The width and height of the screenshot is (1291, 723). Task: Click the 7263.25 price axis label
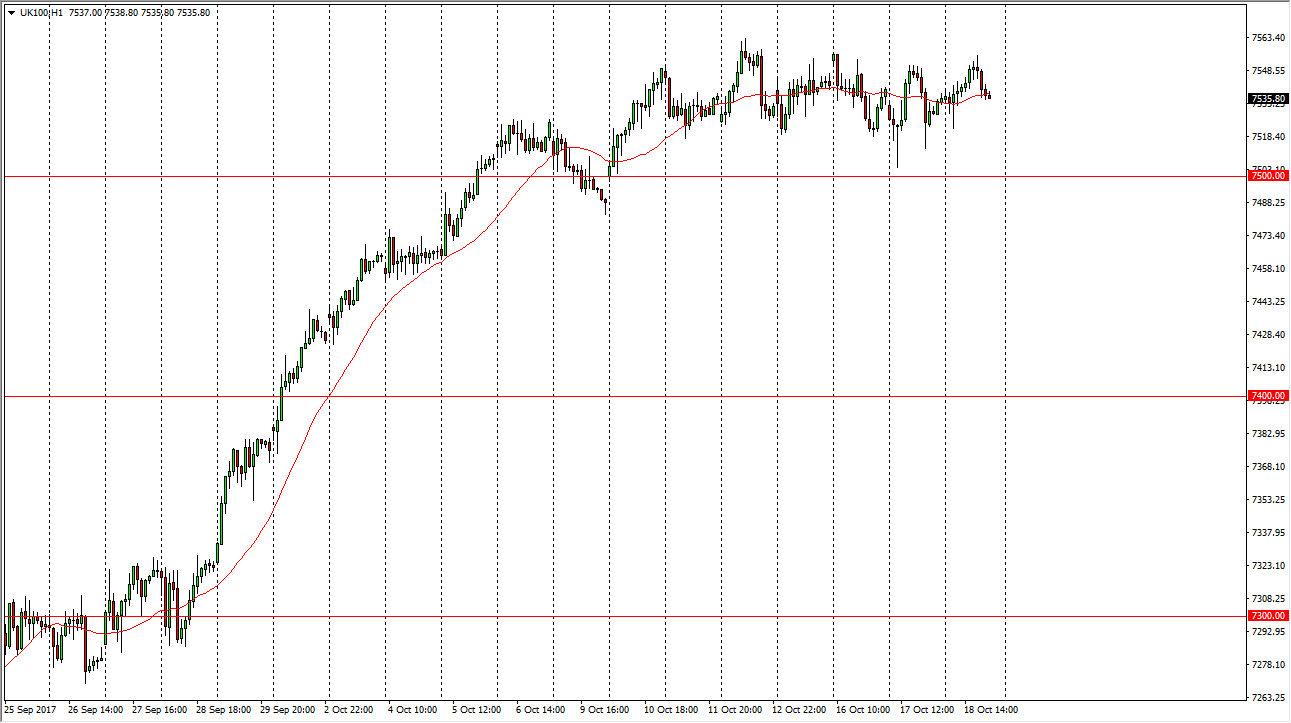coord(1267,698)
